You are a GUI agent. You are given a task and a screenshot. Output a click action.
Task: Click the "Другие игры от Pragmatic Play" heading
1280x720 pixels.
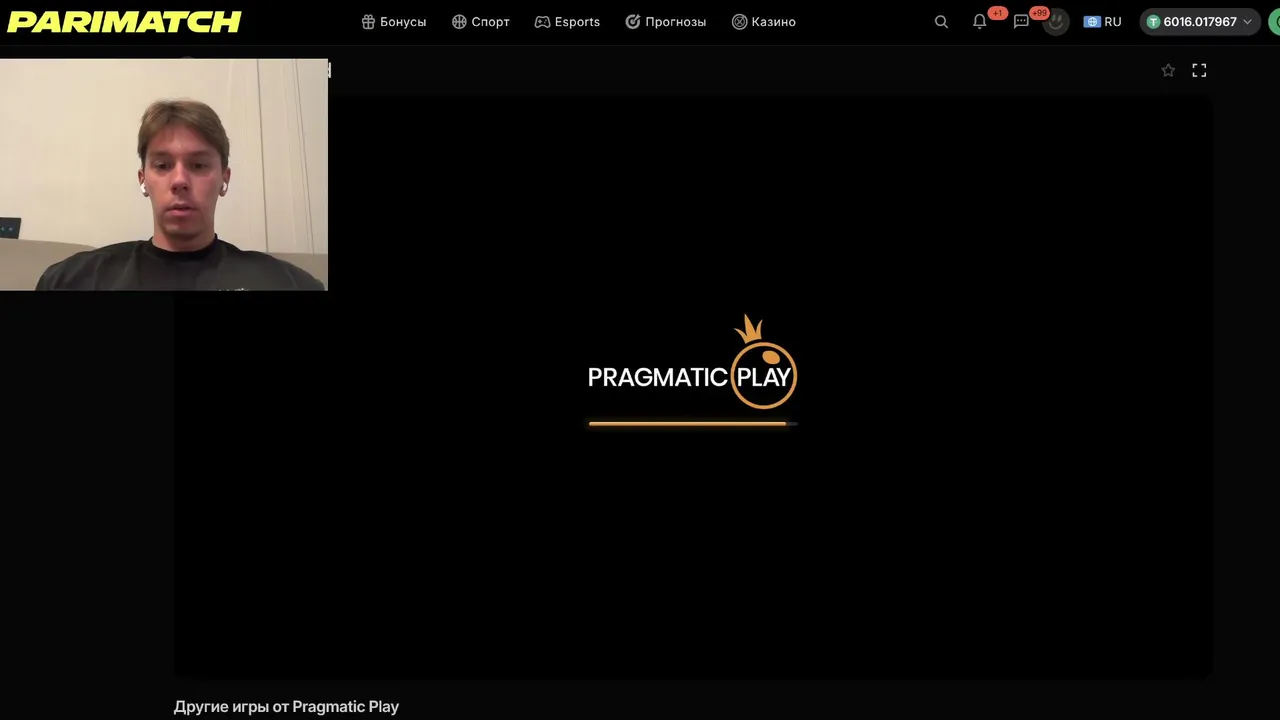click(x=286, y=707)
